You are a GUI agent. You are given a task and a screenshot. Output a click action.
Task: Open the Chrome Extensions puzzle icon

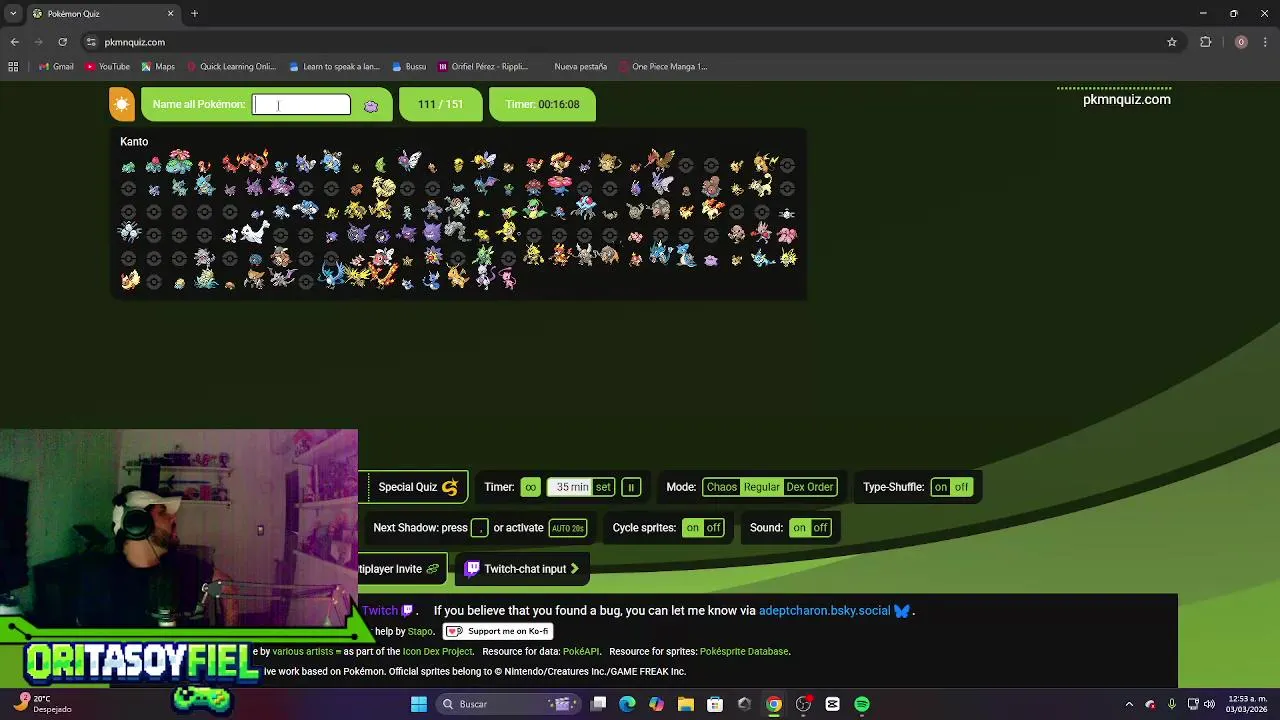(1205, 42)
